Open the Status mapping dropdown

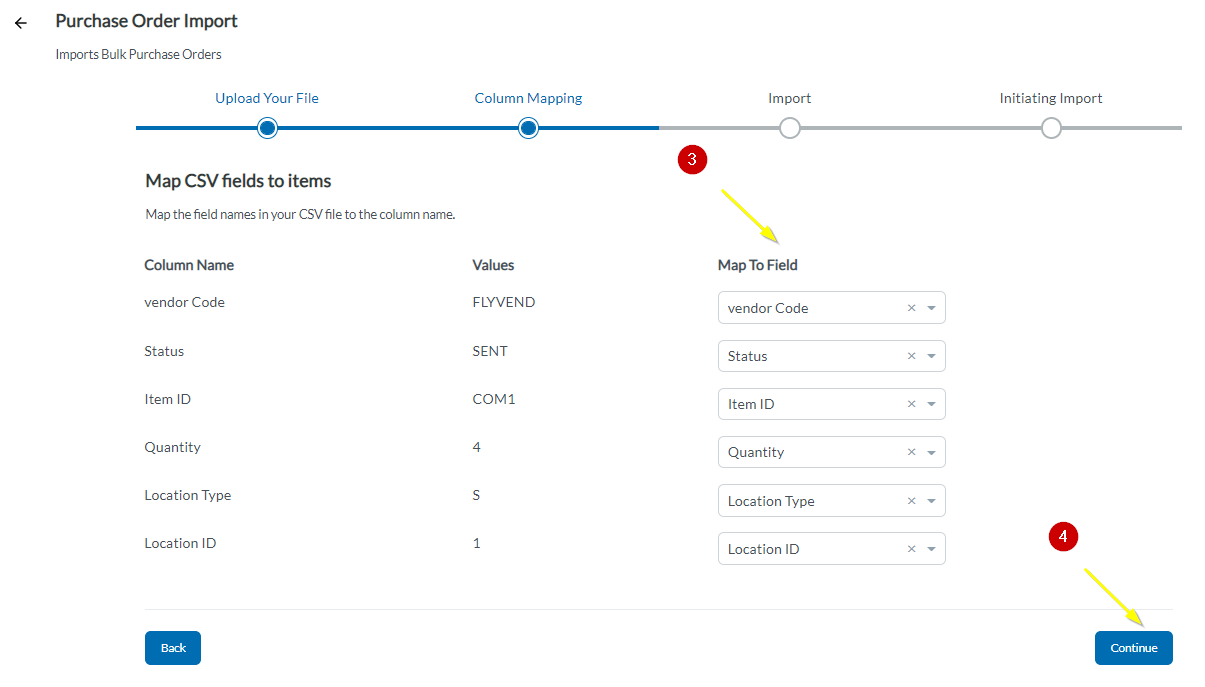[931, 355]
